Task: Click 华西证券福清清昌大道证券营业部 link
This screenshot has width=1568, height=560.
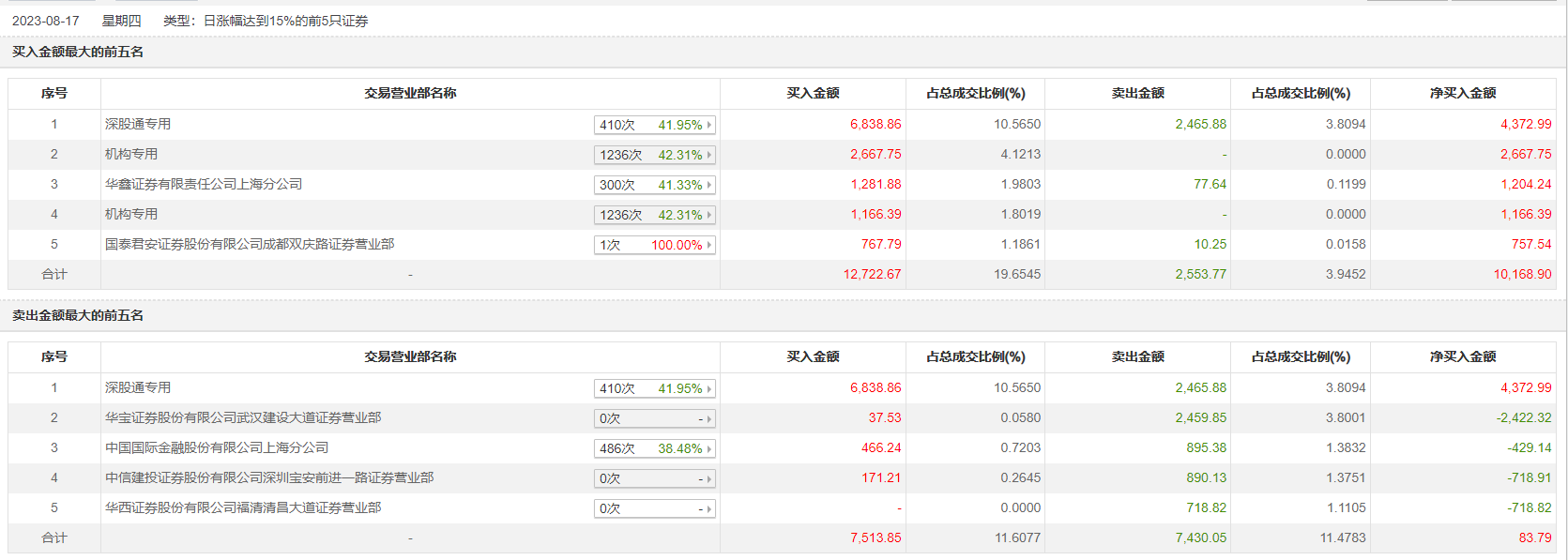Action: pyautogui.click(x=243, y=507)
